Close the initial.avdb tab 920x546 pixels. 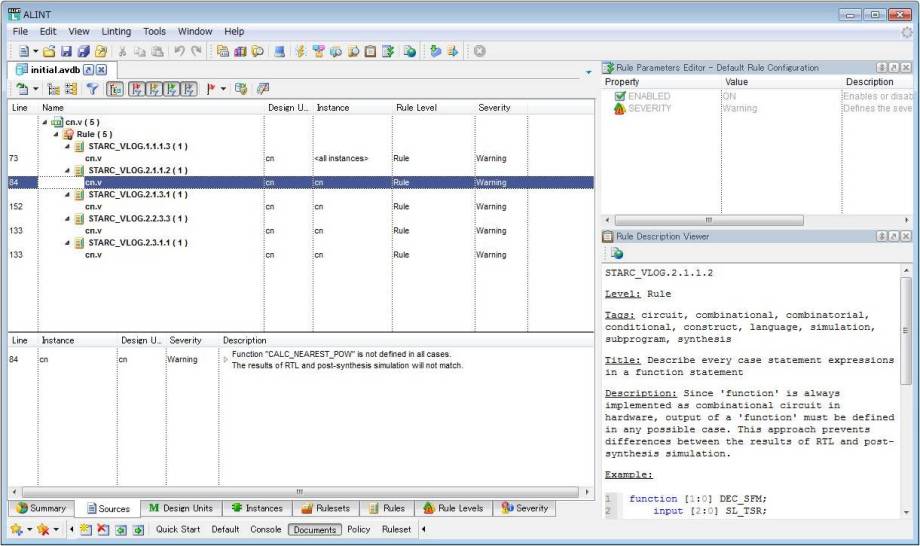[102, 70]
